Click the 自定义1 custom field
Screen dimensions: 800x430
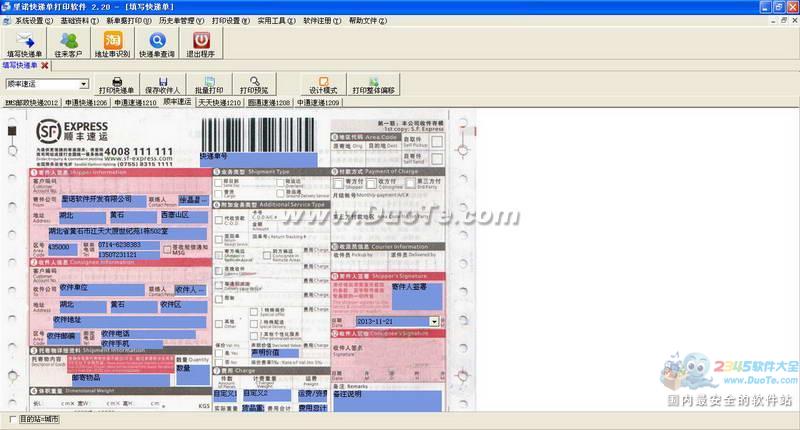[x=225, y=395]
